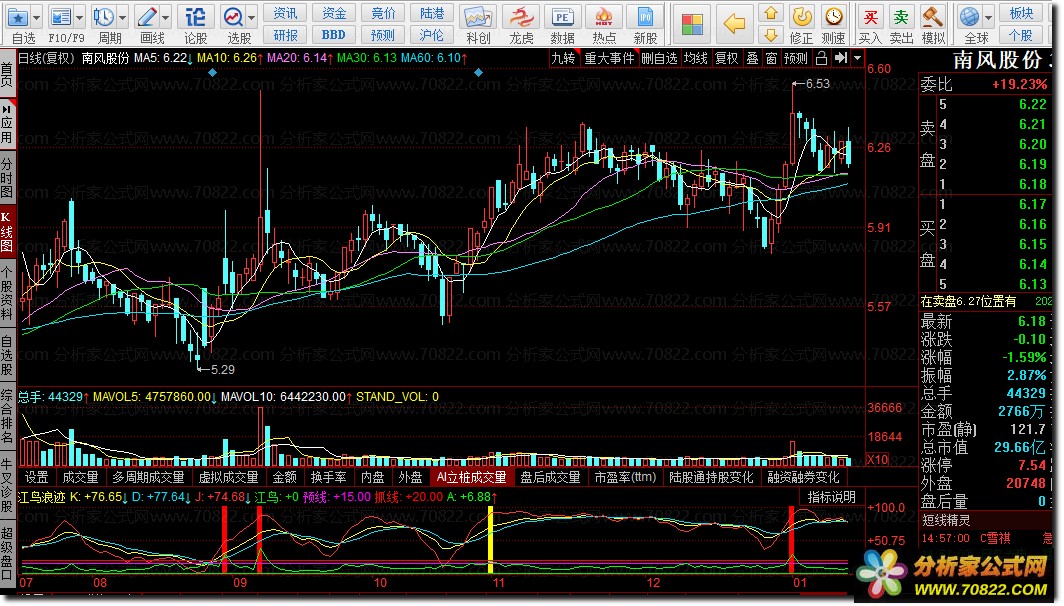This screenshot has width=1064, height=606.
Task: Open the 新股 IPO icon
Action: click(645, 17)
